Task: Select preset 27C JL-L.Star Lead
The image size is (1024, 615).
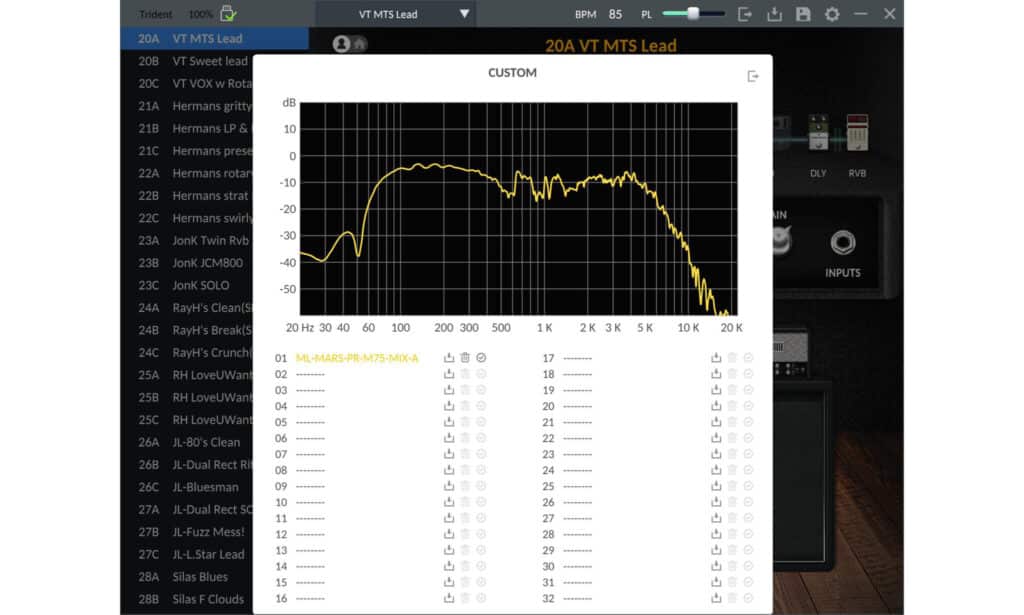Action: (x=191, y=554)
